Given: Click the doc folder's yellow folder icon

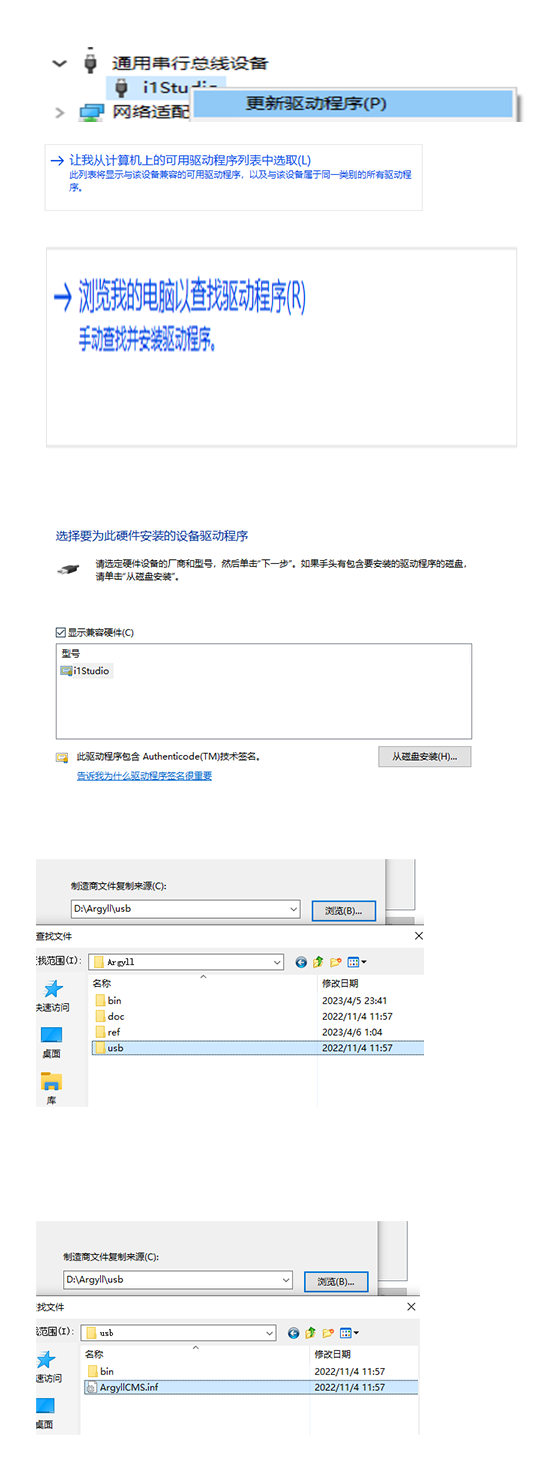Looking at the screenshot, I should click(x=100, y=1016).
